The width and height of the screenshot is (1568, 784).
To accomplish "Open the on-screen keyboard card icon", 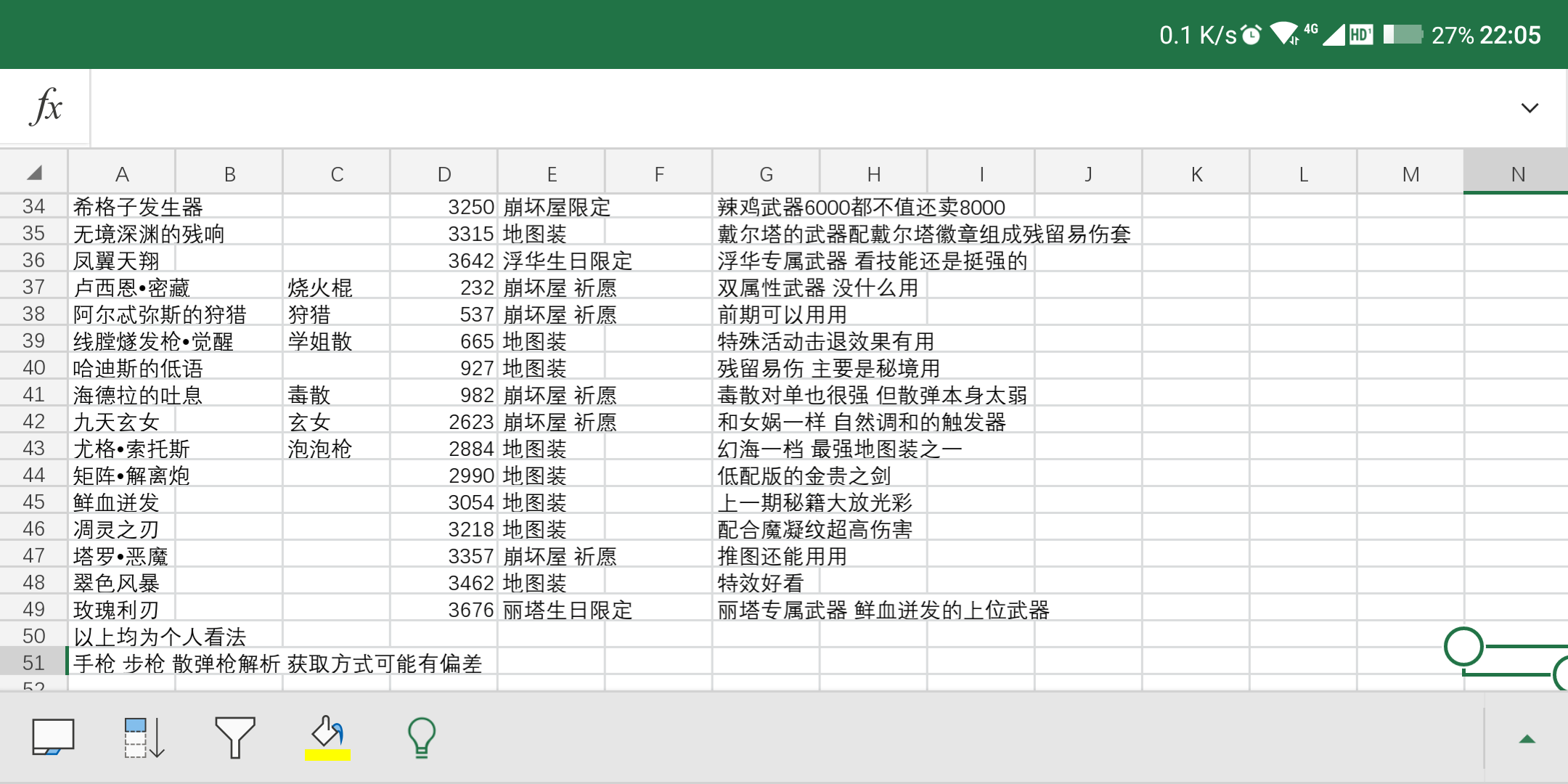I will tap(53, 737).
